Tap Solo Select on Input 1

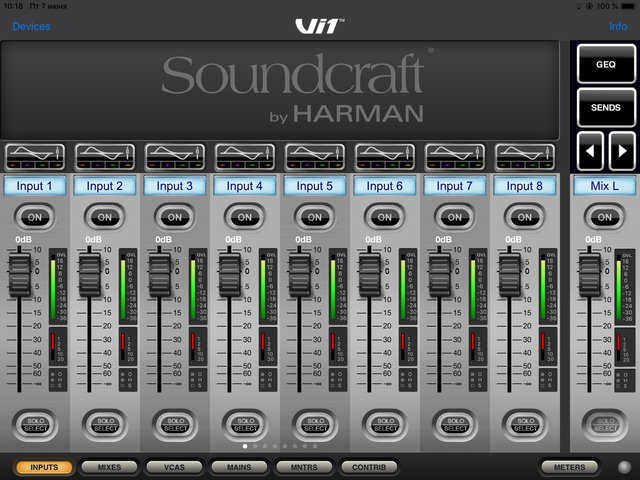point(35,425)
